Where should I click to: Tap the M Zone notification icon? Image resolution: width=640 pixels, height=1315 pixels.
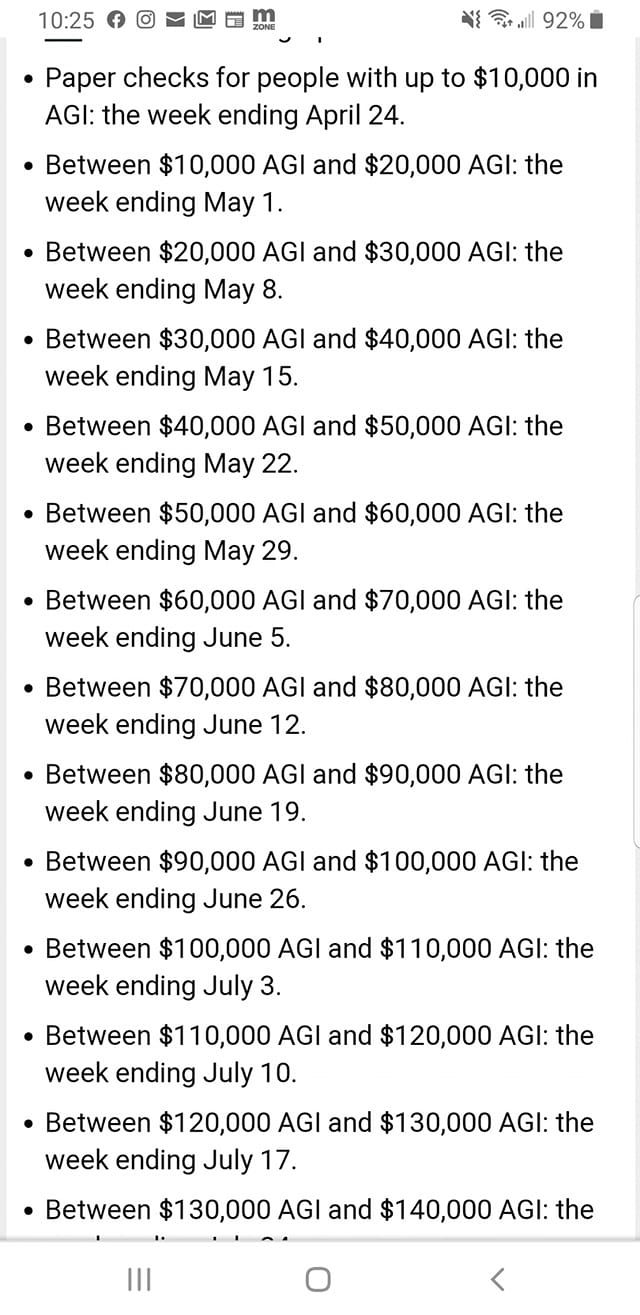tap(265, 19)
